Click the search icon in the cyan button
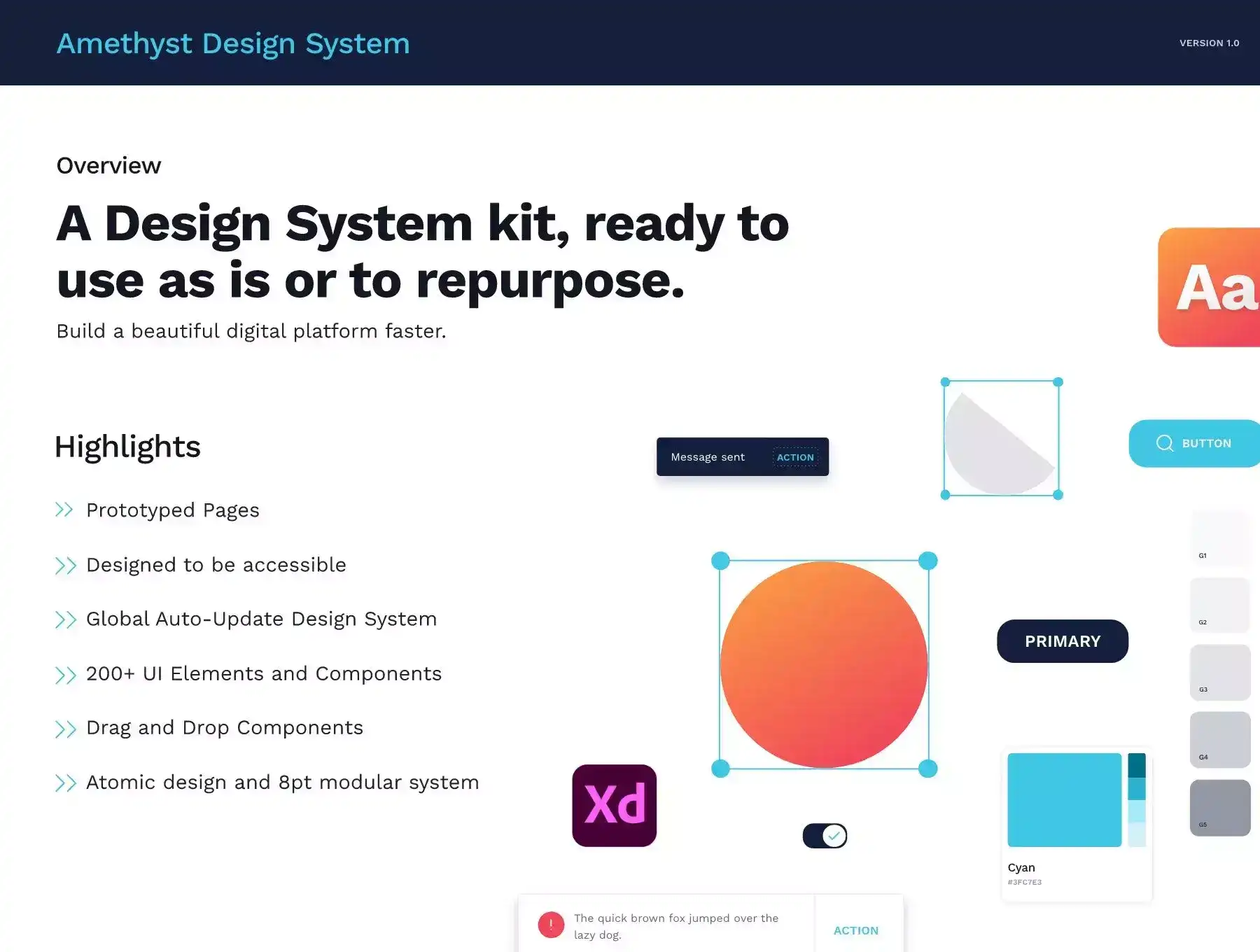This screenshot has height=952, width=1260. coord(1164,443)
